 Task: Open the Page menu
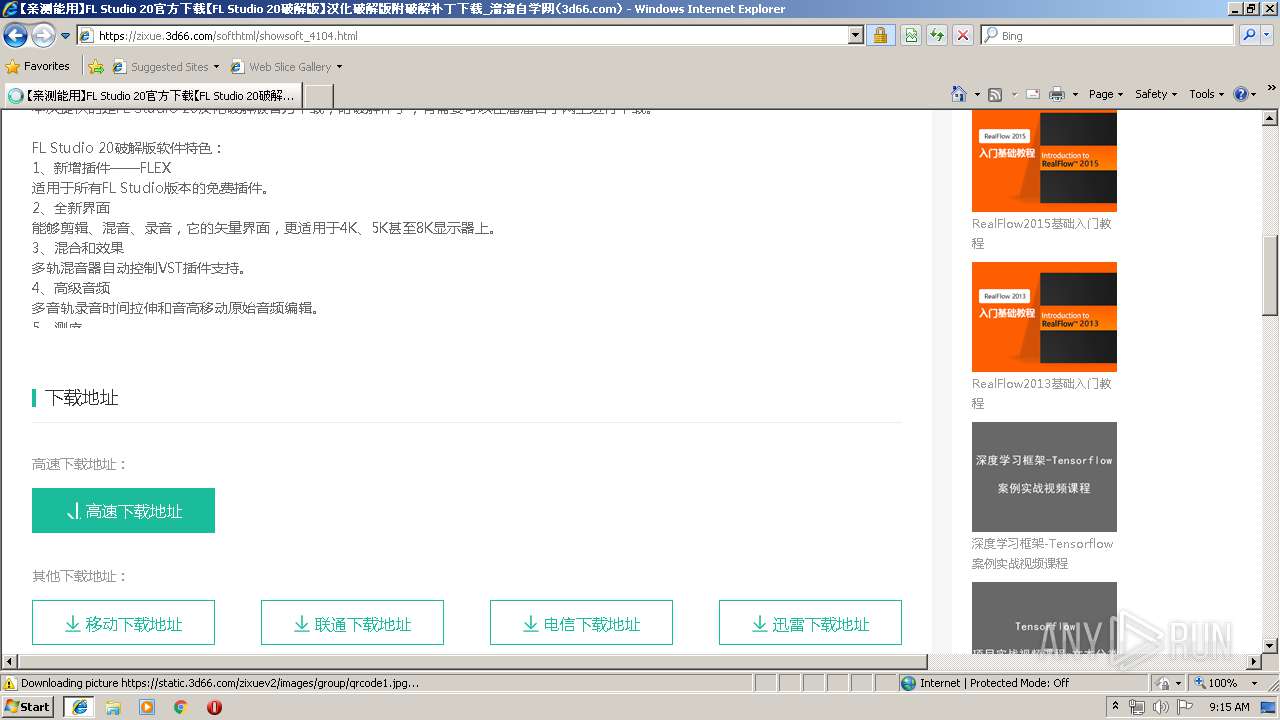click(x=1106, y=94)
